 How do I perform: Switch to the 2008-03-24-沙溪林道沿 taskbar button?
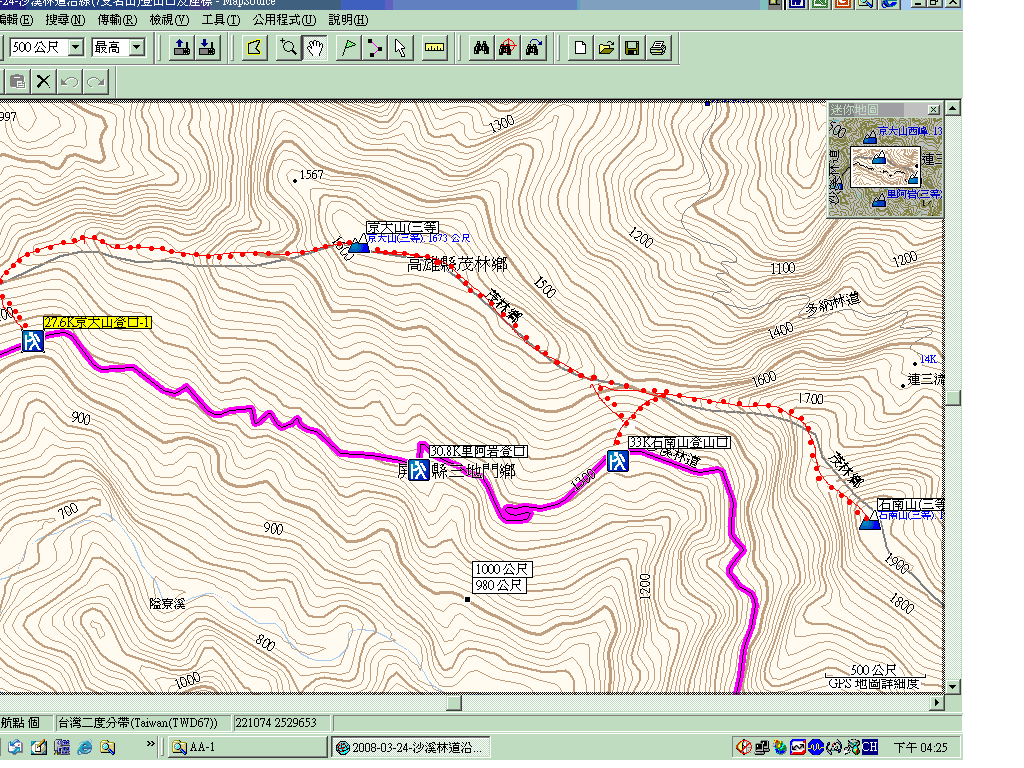[410, 747]
